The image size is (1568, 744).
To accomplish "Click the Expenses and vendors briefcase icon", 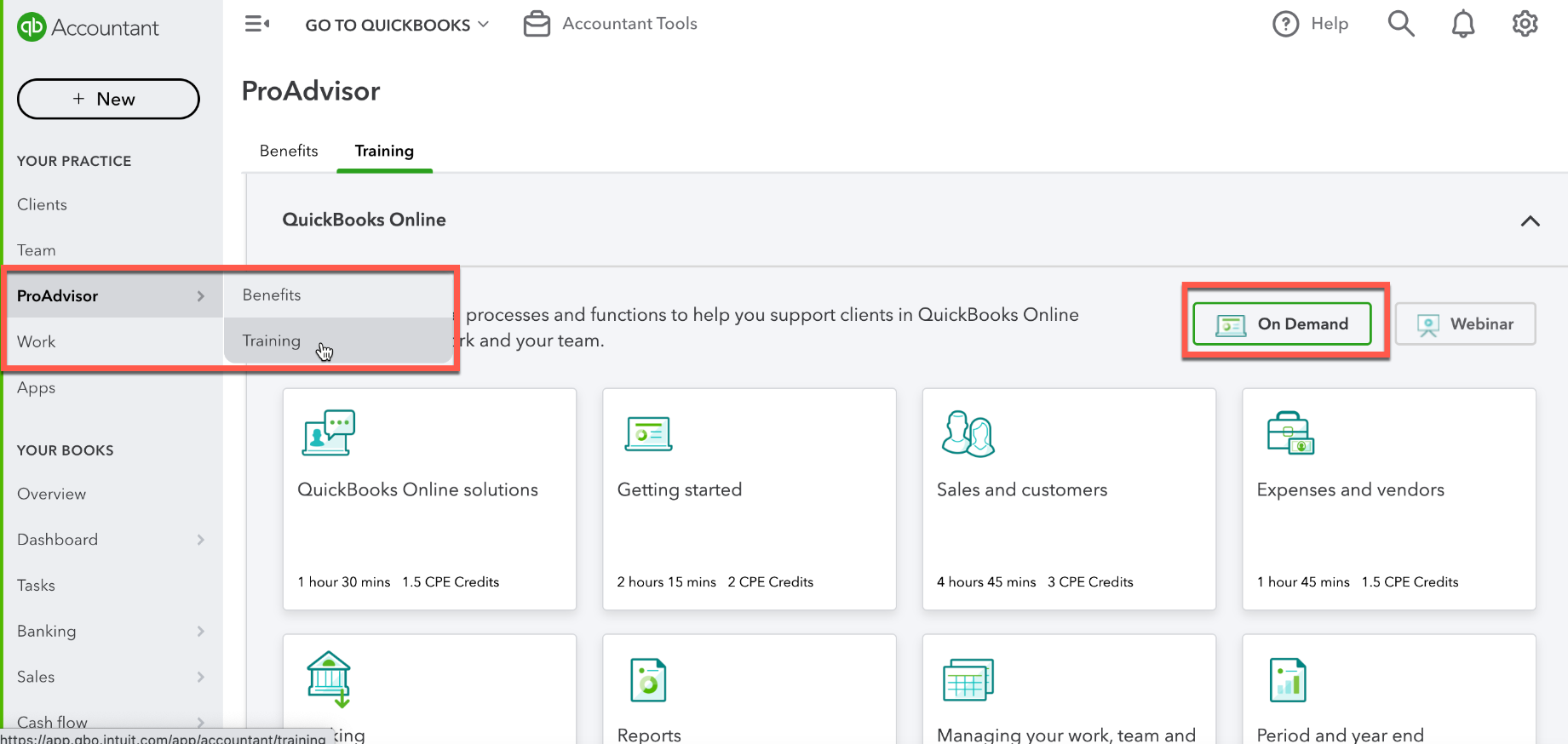I will coord(1290,433).
